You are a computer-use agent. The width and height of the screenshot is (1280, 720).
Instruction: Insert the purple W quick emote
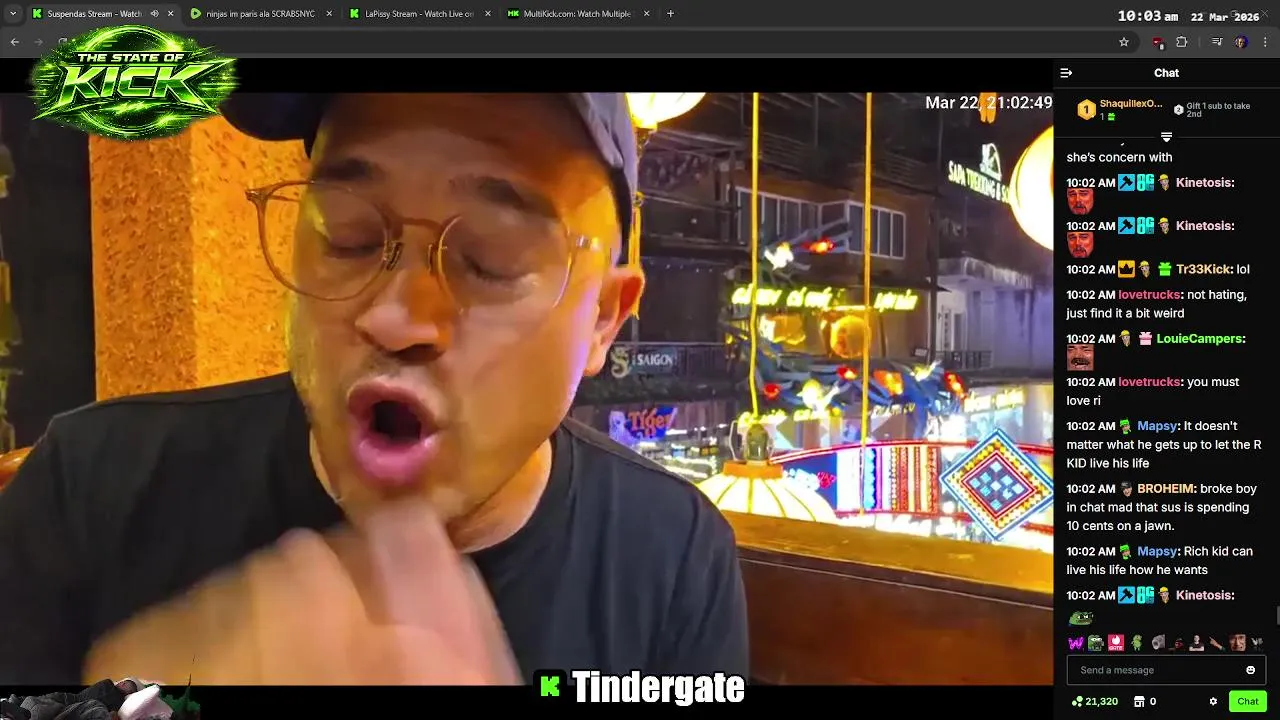tap(1076, 643)
